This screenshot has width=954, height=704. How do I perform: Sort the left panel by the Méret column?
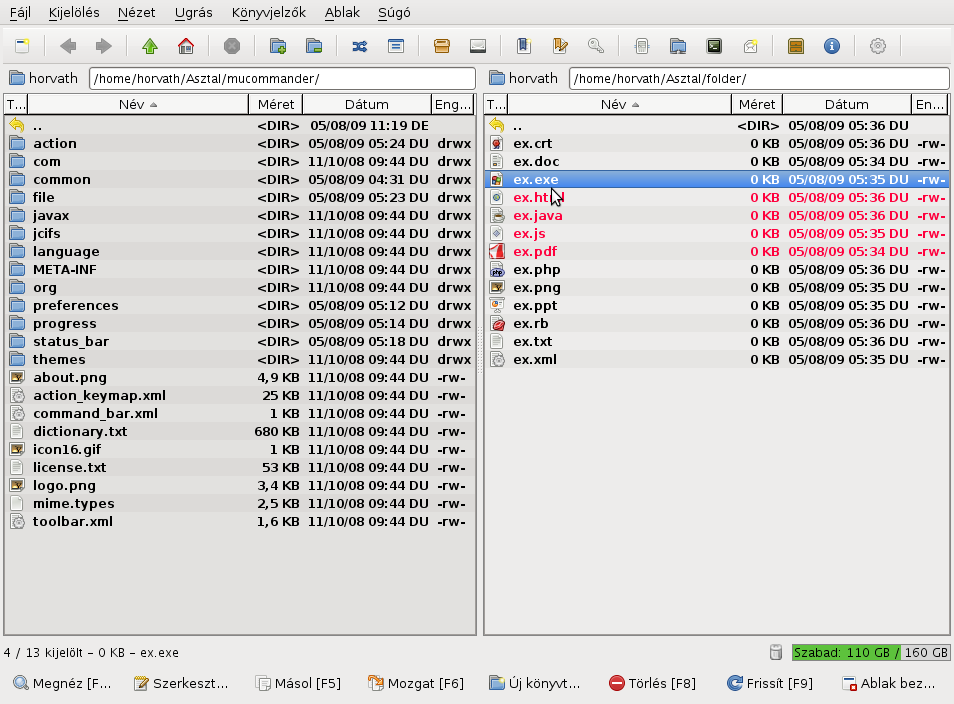point(276,105)
